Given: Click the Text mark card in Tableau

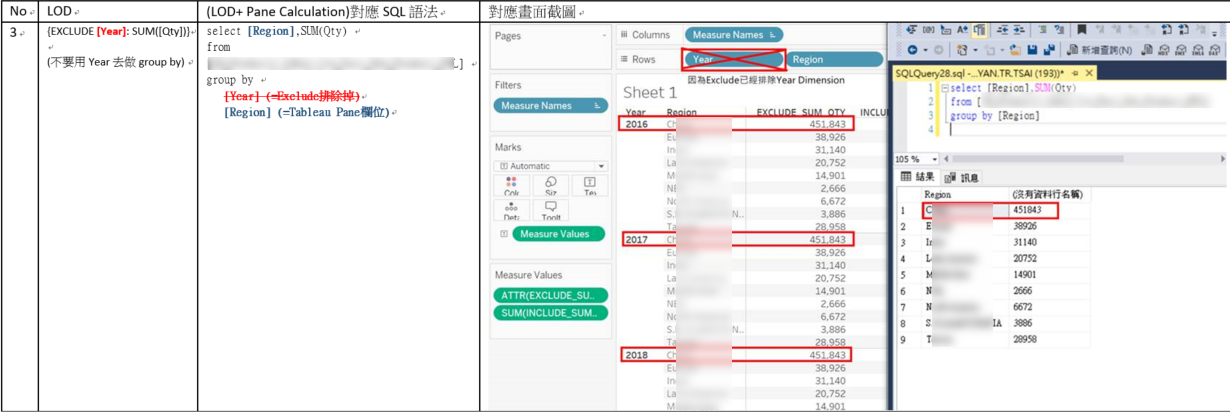Looking at the screenshot, I should pyautogui.click(x=589, y=186).
